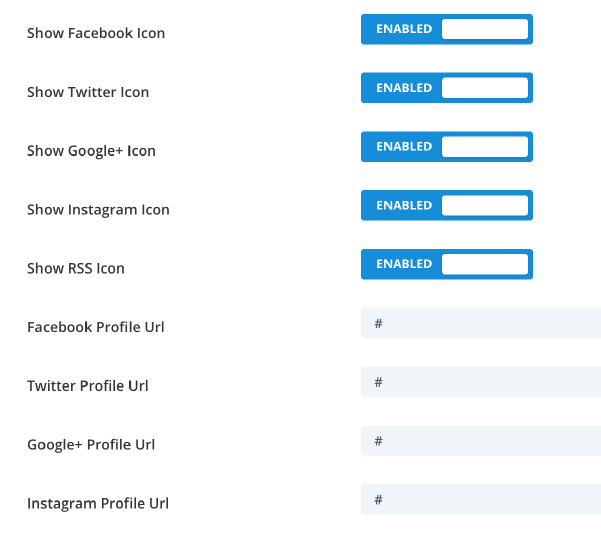Image resolution: width=601 pixels, height=539 pixels.
Task: Select the "Show Google+ Icon" label text
Action: click(x=91, y=151)
